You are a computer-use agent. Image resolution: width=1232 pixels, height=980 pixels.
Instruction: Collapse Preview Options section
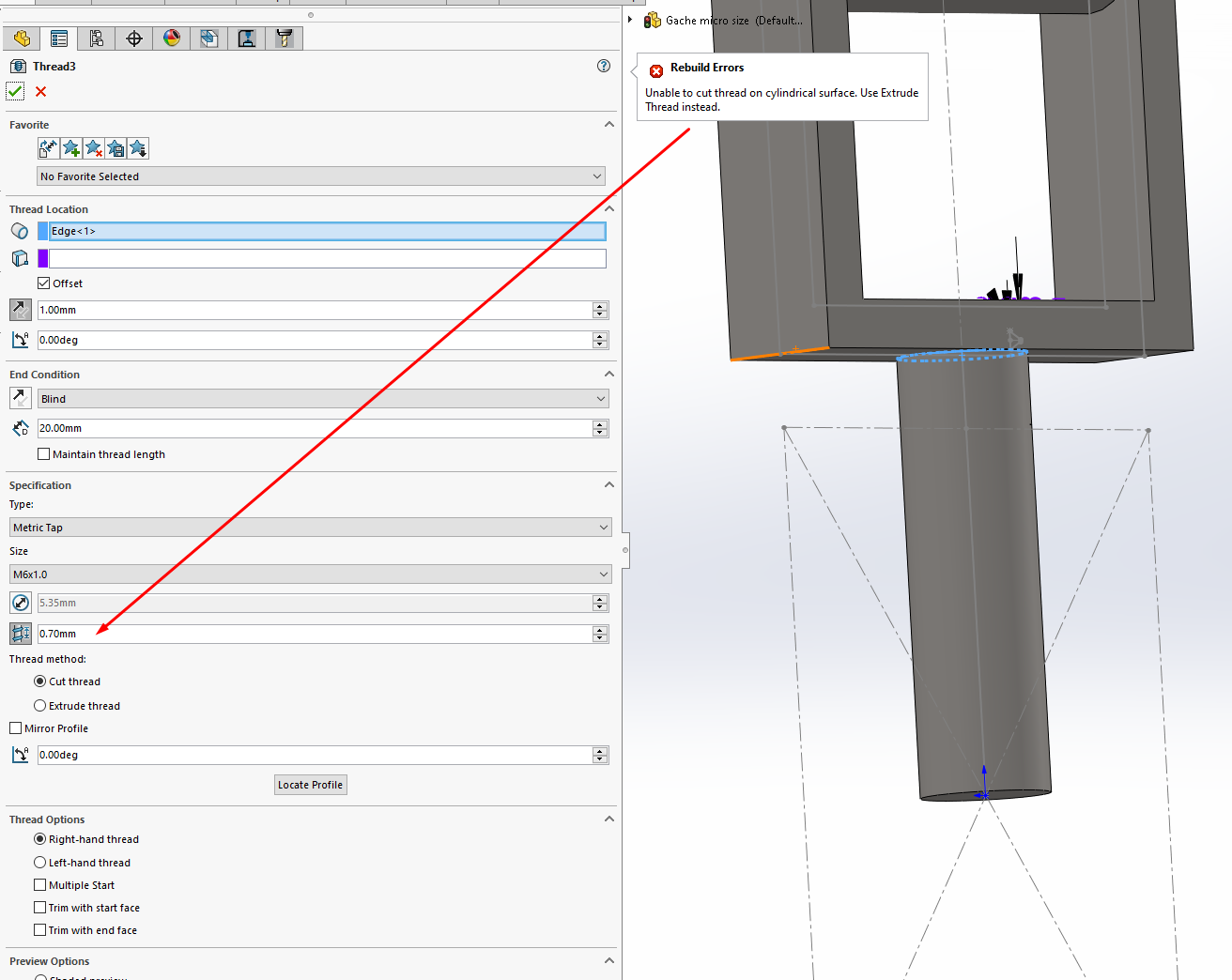(609, 960)
